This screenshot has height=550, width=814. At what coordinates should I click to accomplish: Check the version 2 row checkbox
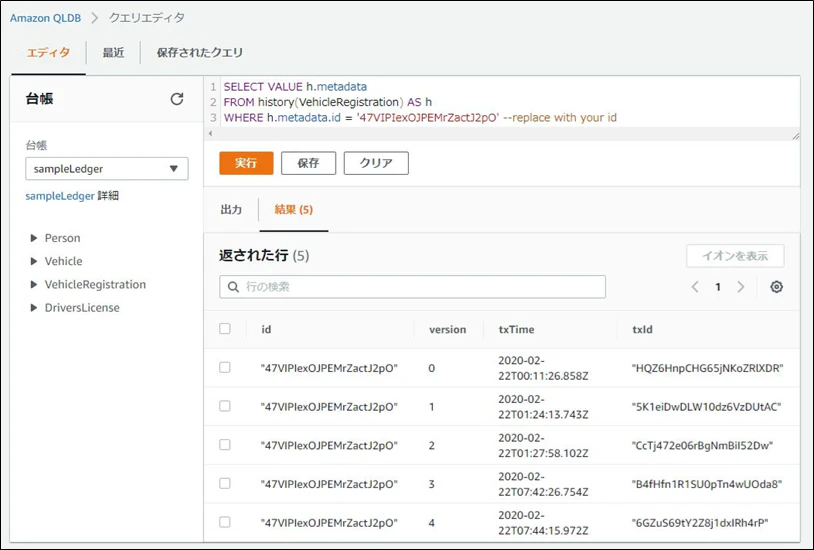point(225,445)
